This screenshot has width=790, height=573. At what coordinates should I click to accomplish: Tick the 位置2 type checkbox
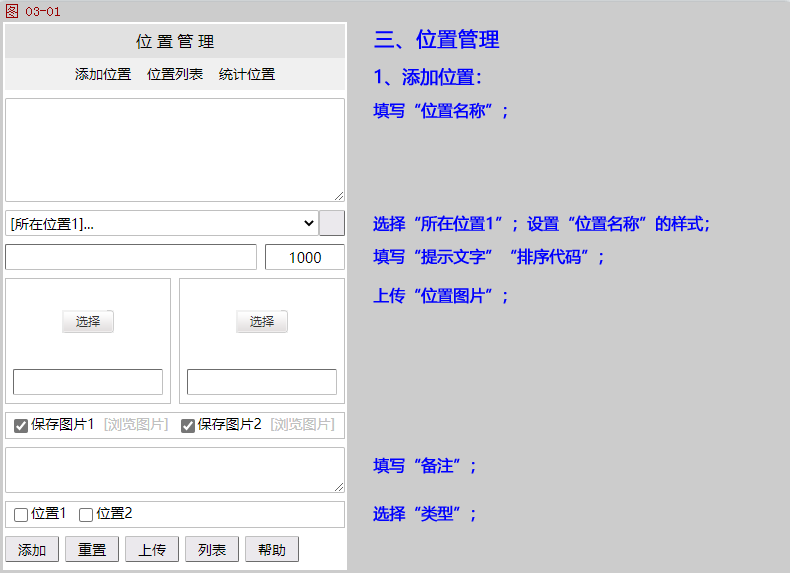click(86, 515)
